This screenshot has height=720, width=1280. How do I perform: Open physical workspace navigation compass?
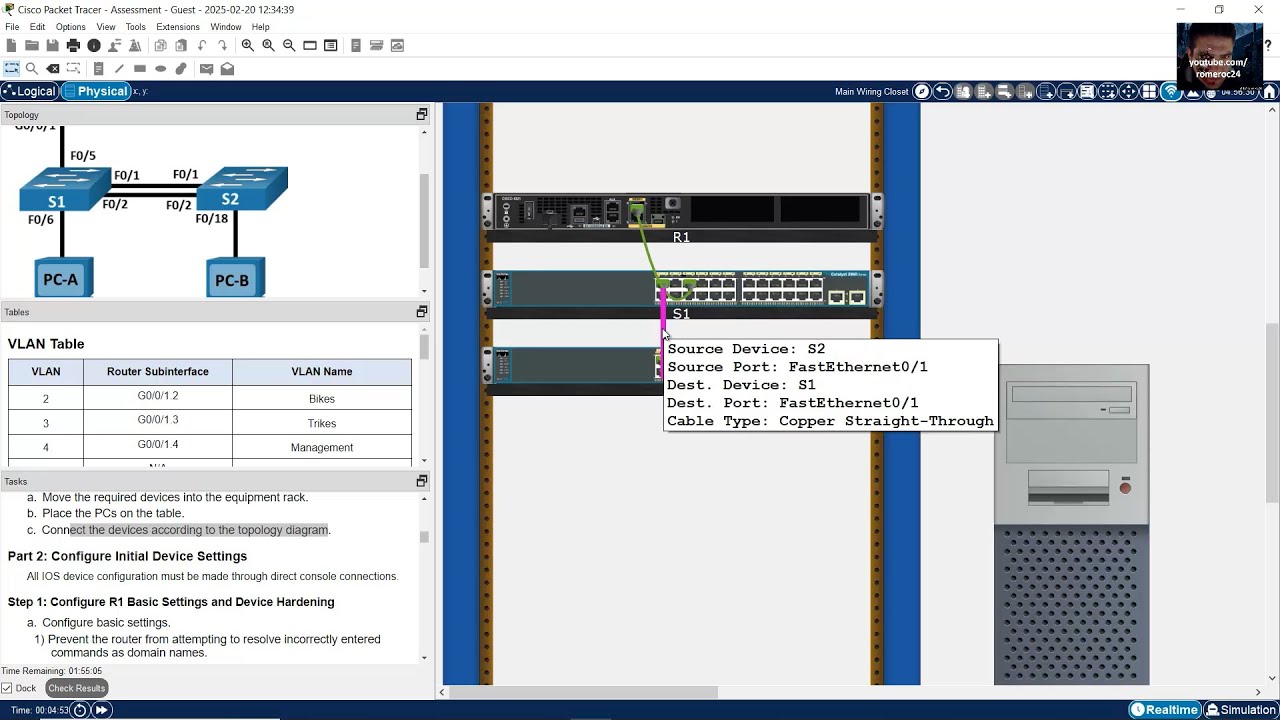(922, 91)
